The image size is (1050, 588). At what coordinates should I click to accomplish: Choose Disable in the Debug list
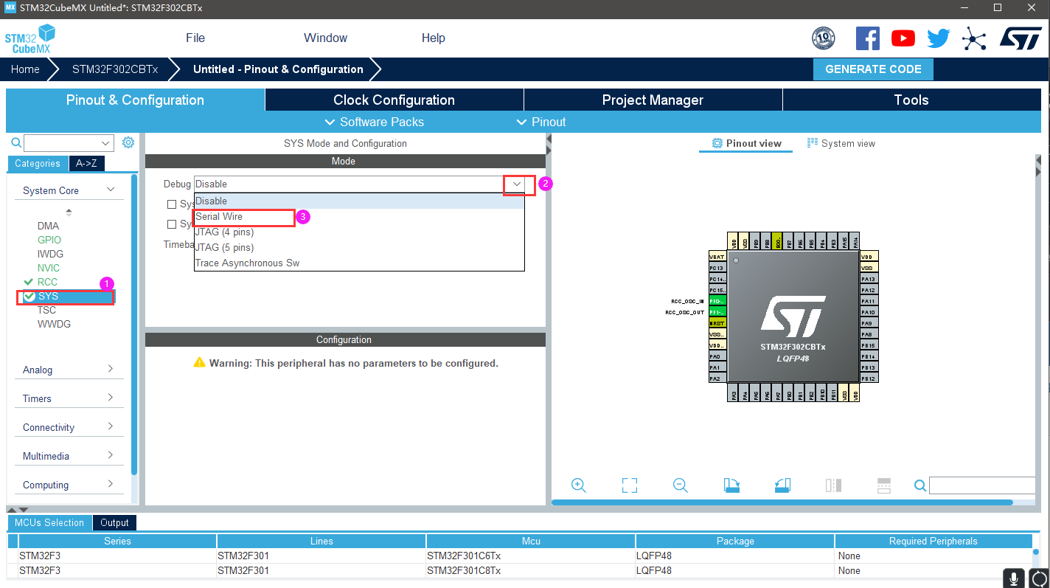[x=359, y=201]
